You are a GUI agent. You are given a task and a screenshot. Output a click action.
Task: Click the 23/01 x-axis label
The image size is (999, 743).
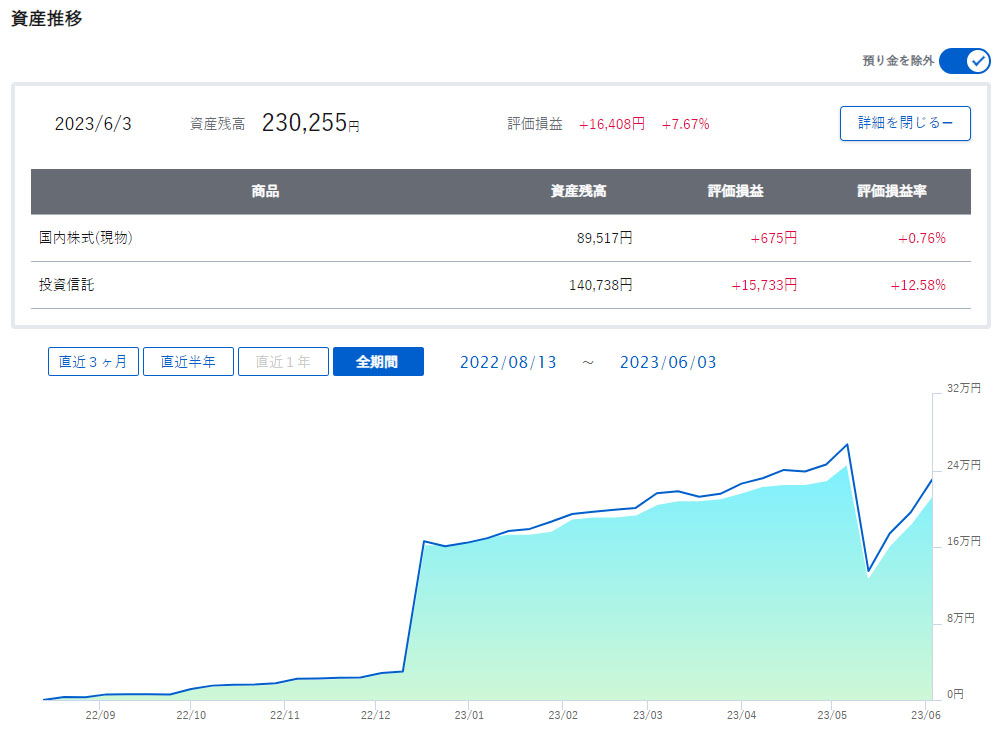[x=469, y=716]
